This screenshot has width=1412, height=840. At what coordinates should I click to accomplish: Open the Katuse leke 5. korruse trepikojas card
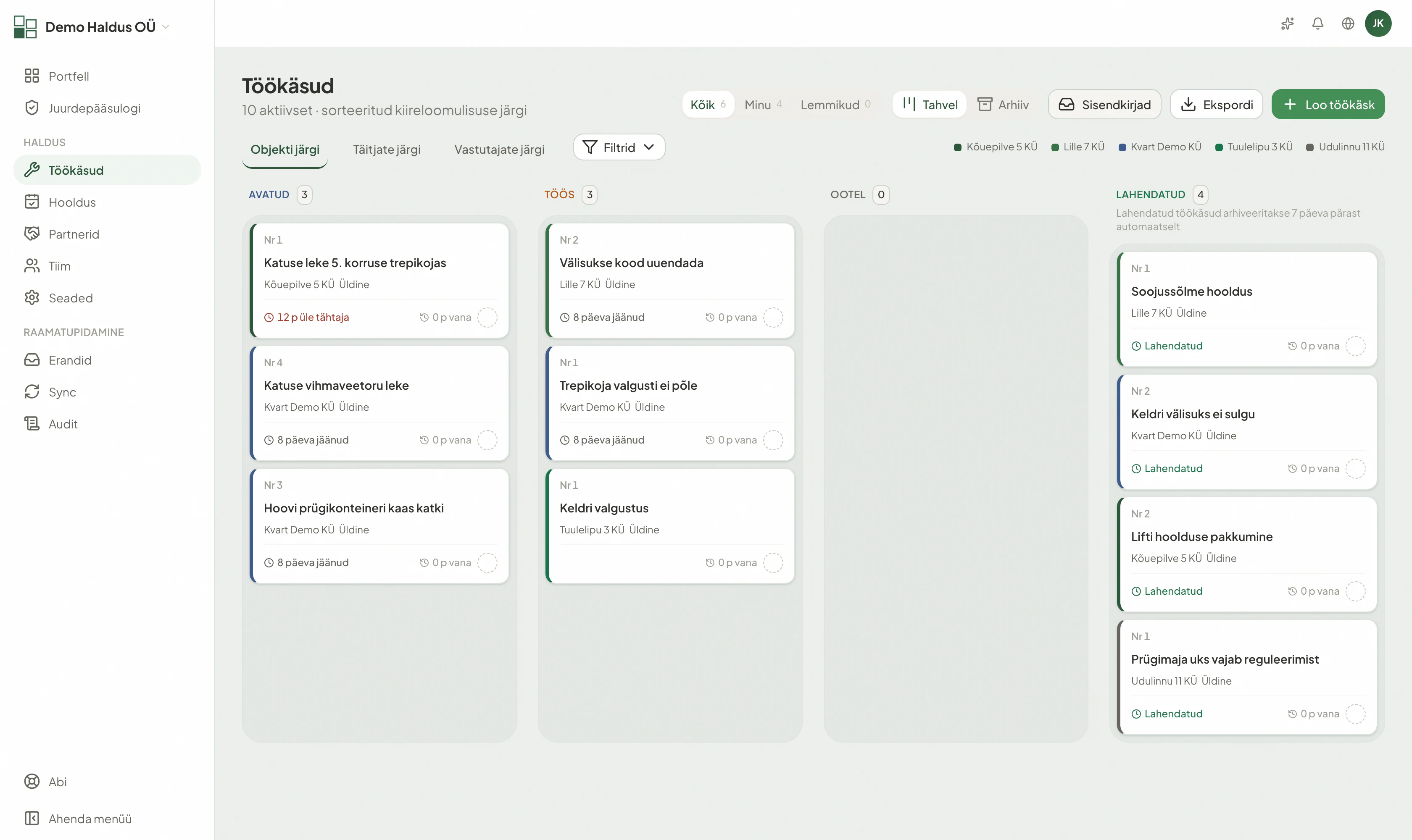[379, 280]
